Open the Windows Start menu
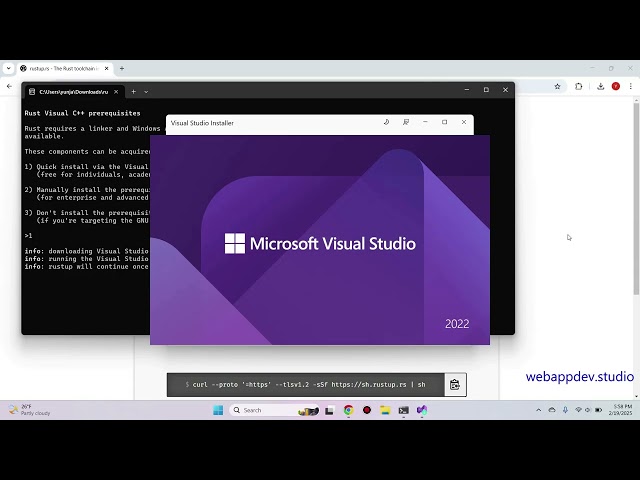Image resolution: width=640 pixels, height=480 pixels. tap(218, 410)
